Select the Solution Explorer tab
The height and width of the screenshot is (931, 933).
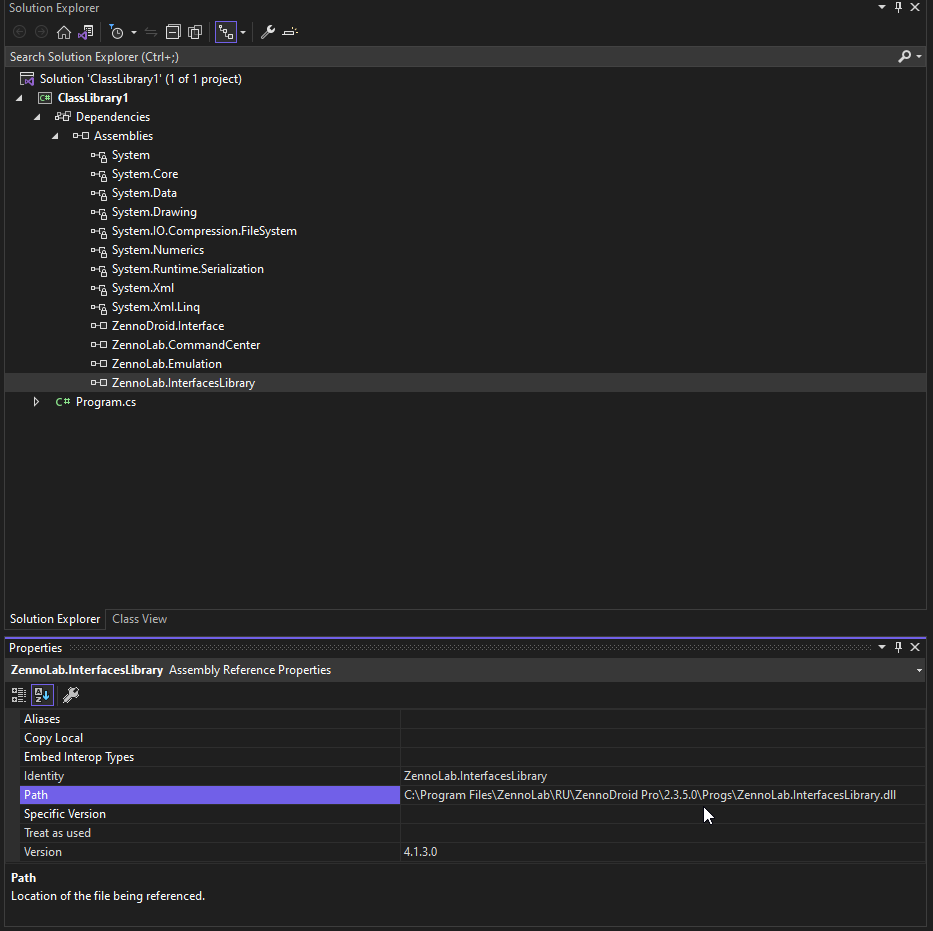point(55,619)
